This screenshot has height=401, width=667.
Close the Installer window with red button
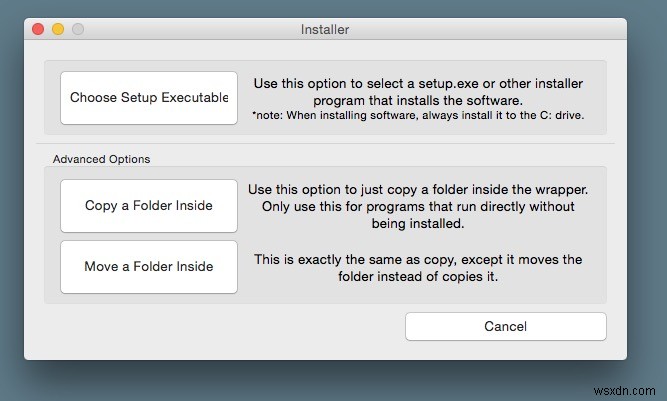pos(39,30)
